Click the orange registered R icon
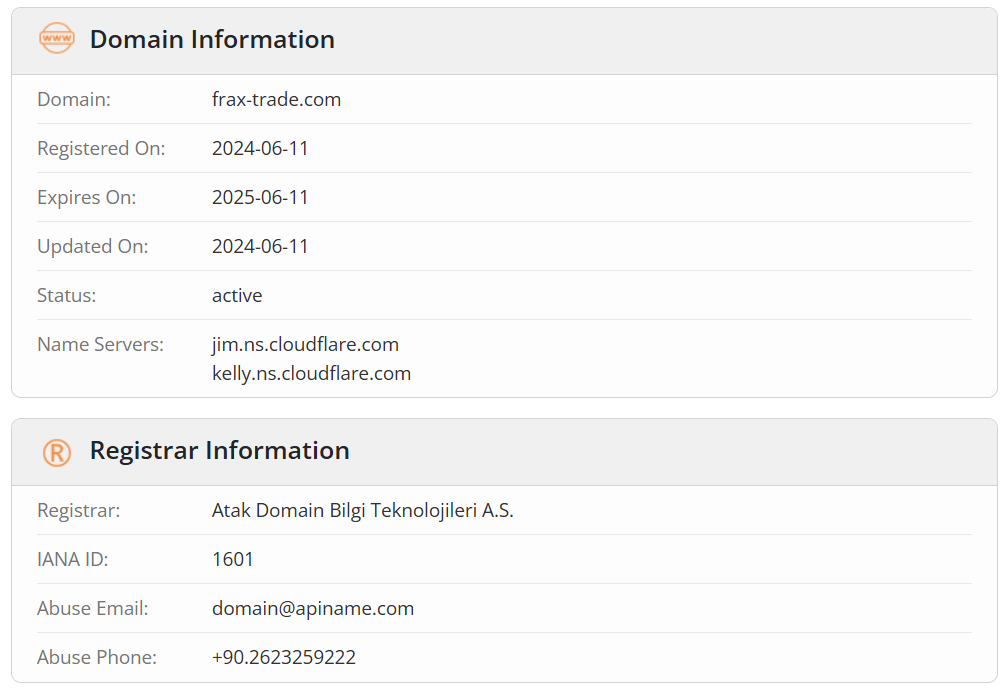Viewport: 1006px width, 693px height. tap(56, 452)
